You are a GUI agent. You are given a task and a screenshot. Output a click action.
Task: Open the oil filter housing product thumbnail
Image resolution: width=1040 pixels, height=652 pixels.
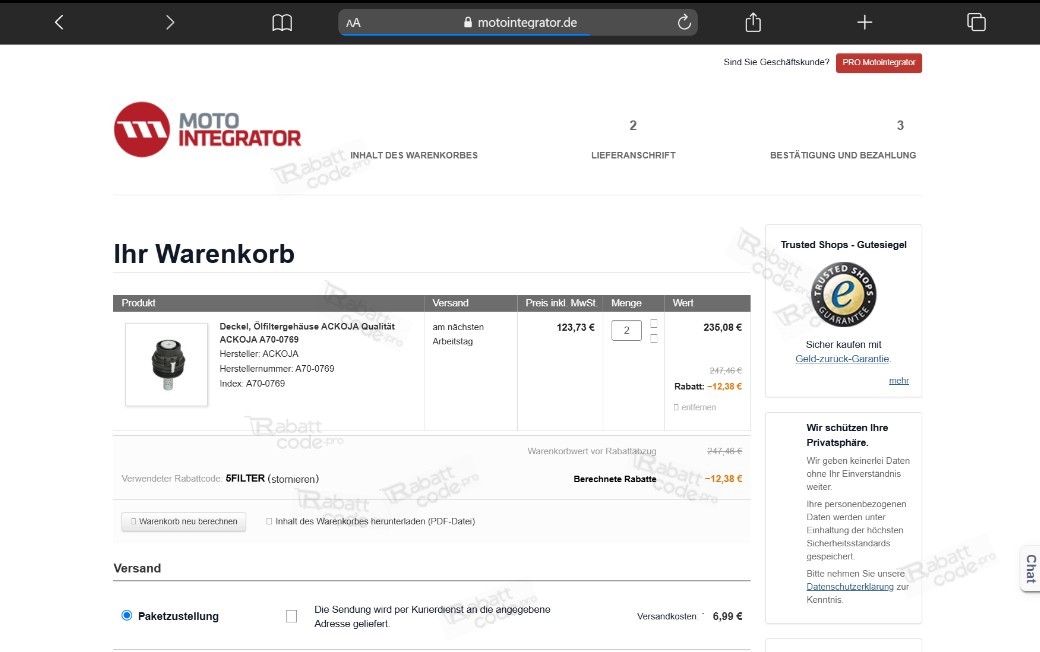tap(166, 364)
